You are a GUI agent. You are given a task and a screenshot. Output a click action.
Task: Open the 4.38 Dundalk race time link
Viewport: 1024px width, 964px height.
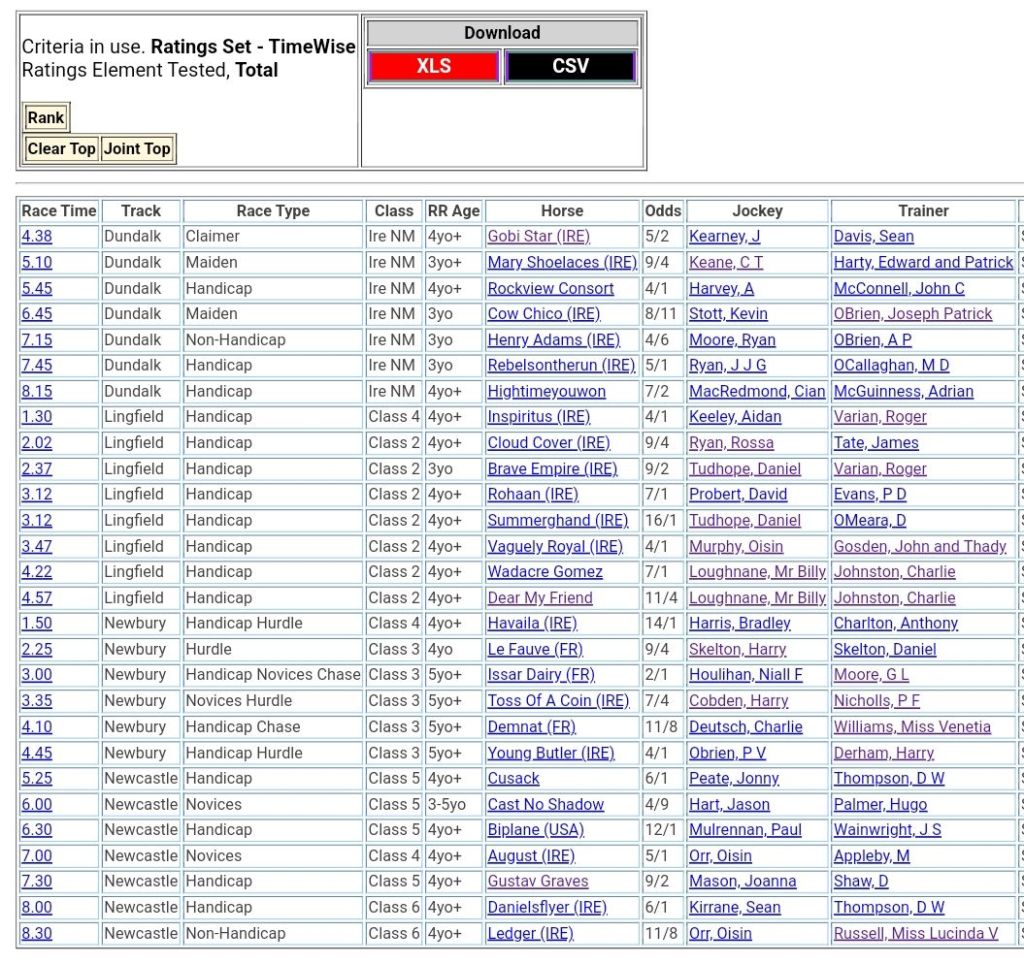[37, 237]
